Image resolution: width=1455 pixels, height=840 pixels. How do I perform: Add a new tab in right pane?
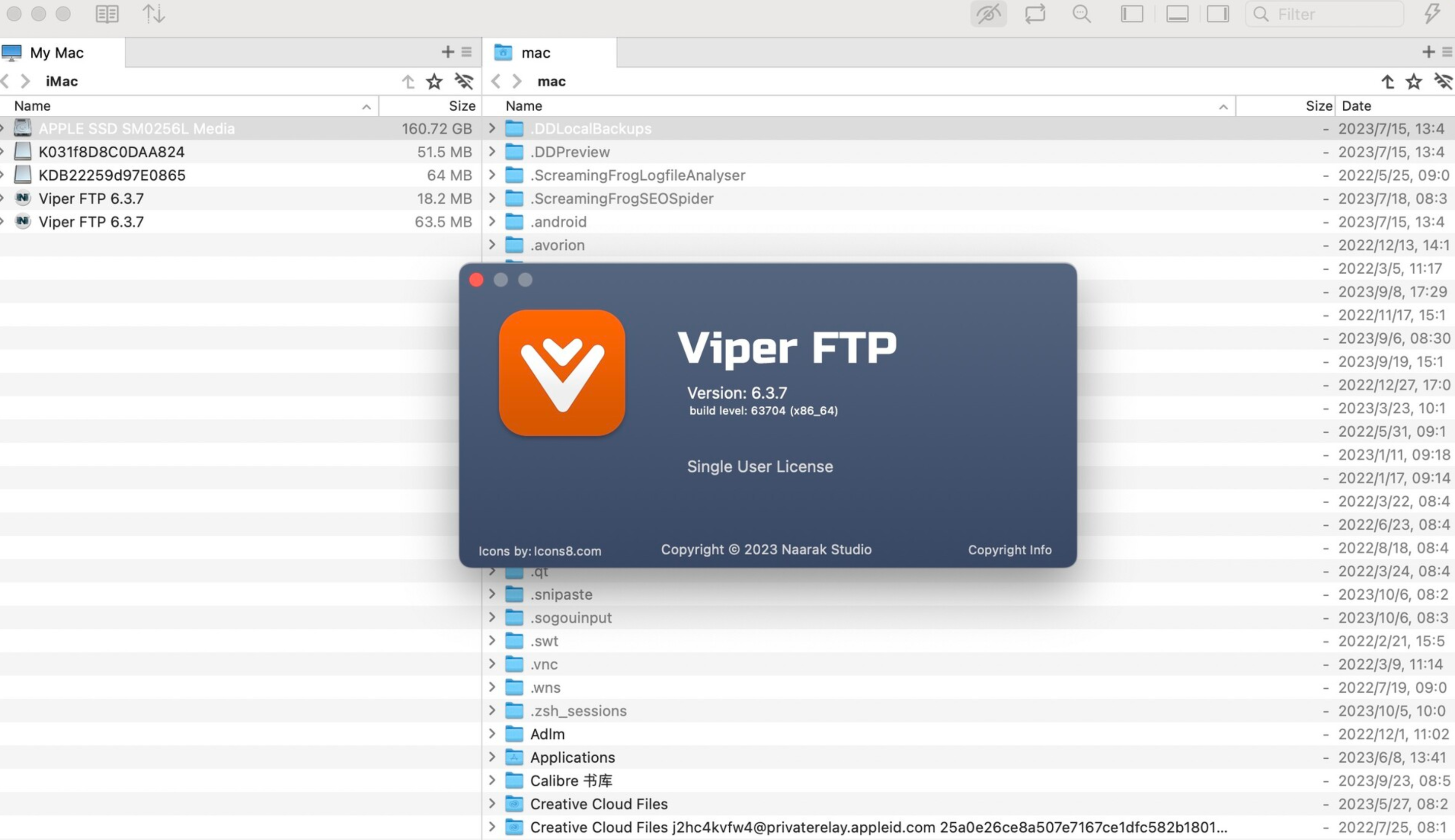pos(1429,52)
